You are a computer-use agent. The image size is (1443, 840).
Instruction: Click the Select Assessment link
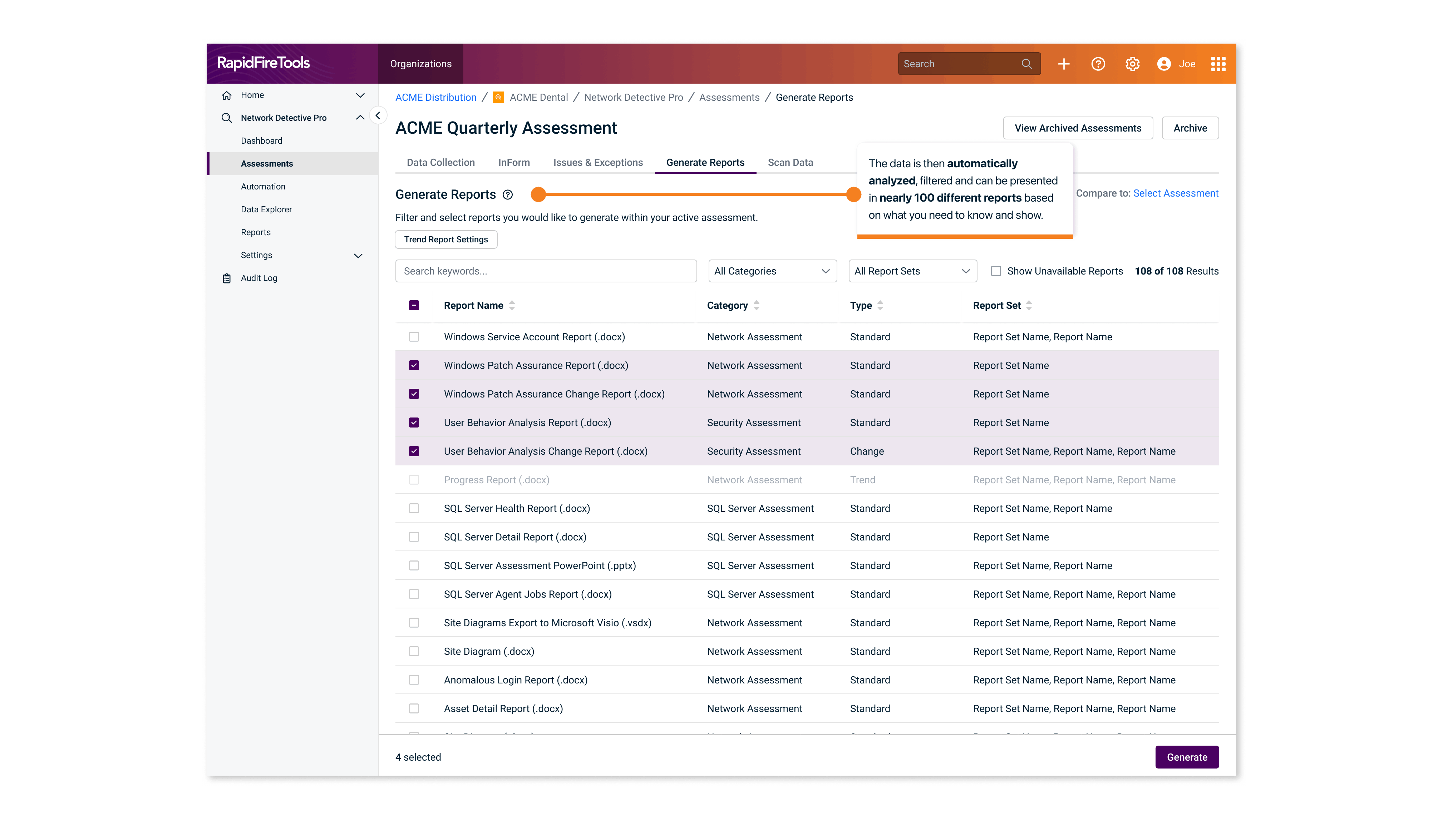point(1175,193)
